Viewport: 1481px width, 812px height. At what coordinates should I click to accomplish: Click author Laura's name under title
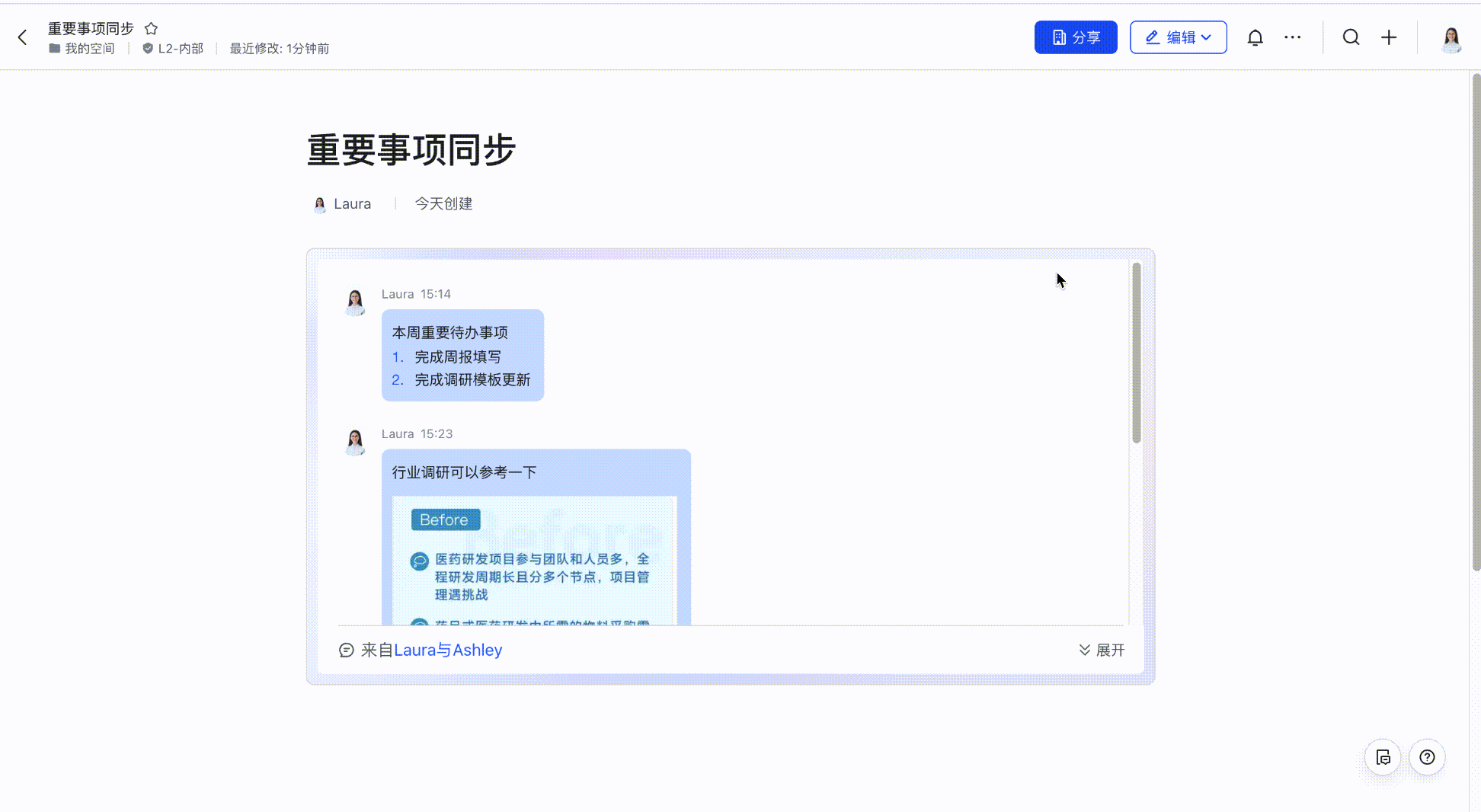click(352, 204)
